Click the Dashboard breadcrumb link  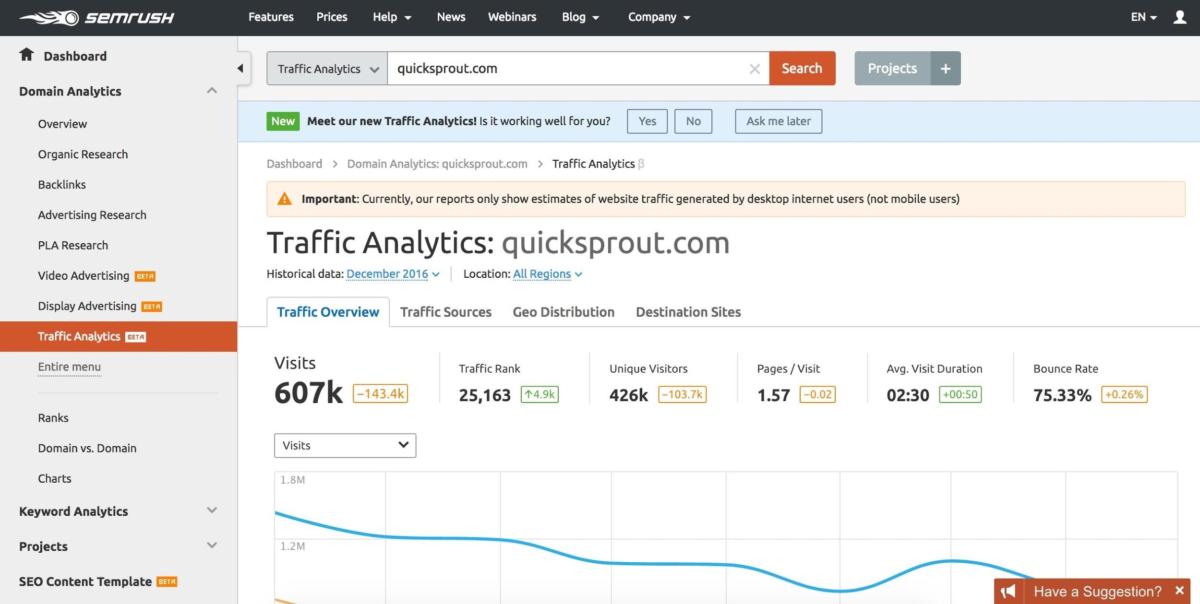pyautogui.click(x=294, y=164)
